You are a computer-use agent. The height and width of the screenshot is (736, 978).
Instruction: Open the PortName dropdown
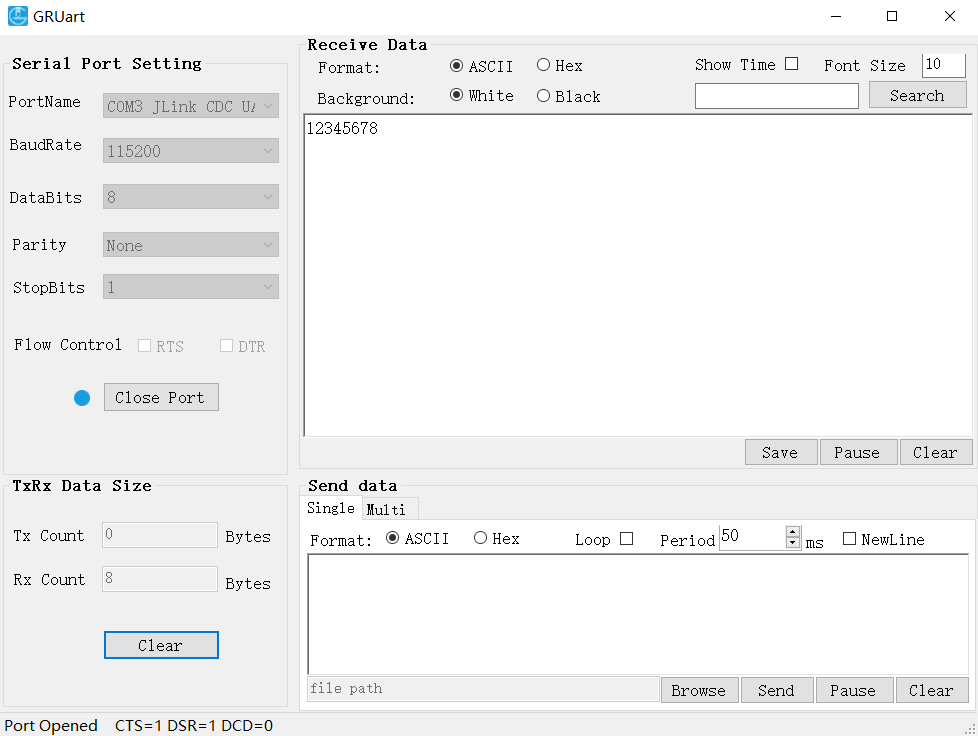[x=190, y=106]
